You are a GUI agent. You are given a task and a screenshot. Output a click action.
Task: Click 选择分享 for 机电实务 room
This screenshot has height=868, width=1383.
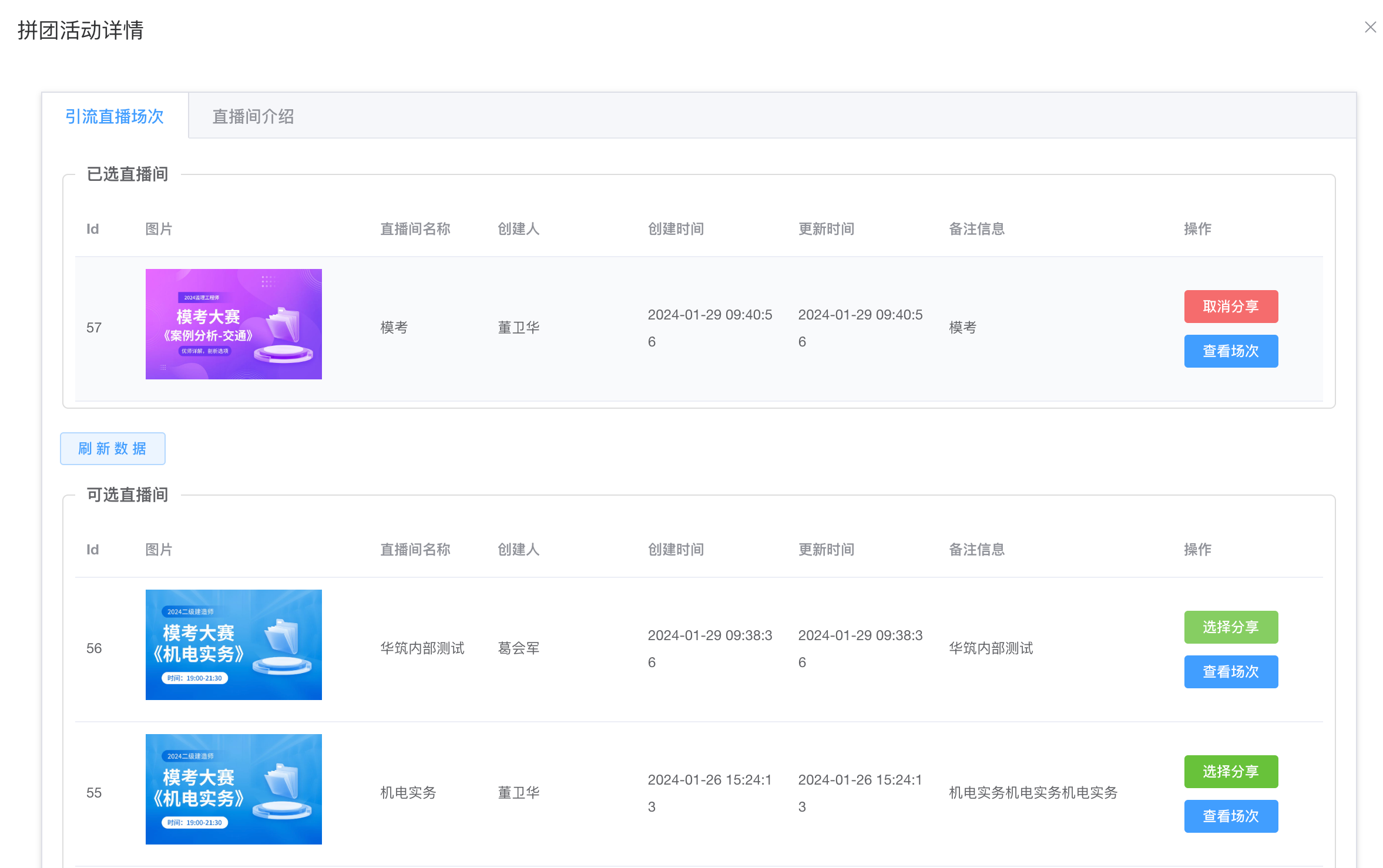coord(1230,771)
